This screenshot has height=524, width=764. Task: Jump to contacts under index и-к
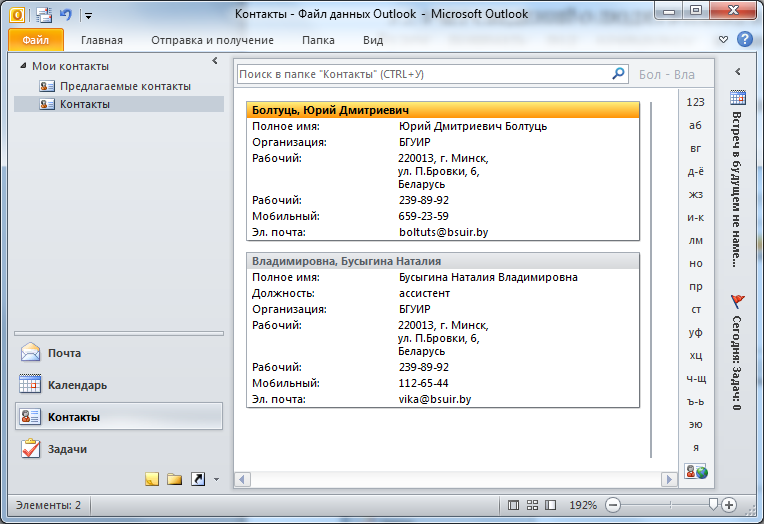(695, 217)
